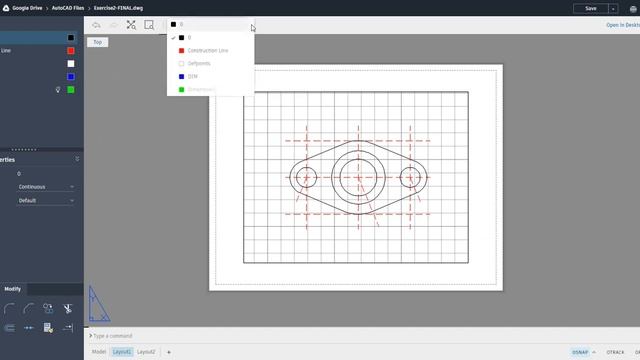
Task: Open the Save button dropdown arrow
Action: (613, 9)
